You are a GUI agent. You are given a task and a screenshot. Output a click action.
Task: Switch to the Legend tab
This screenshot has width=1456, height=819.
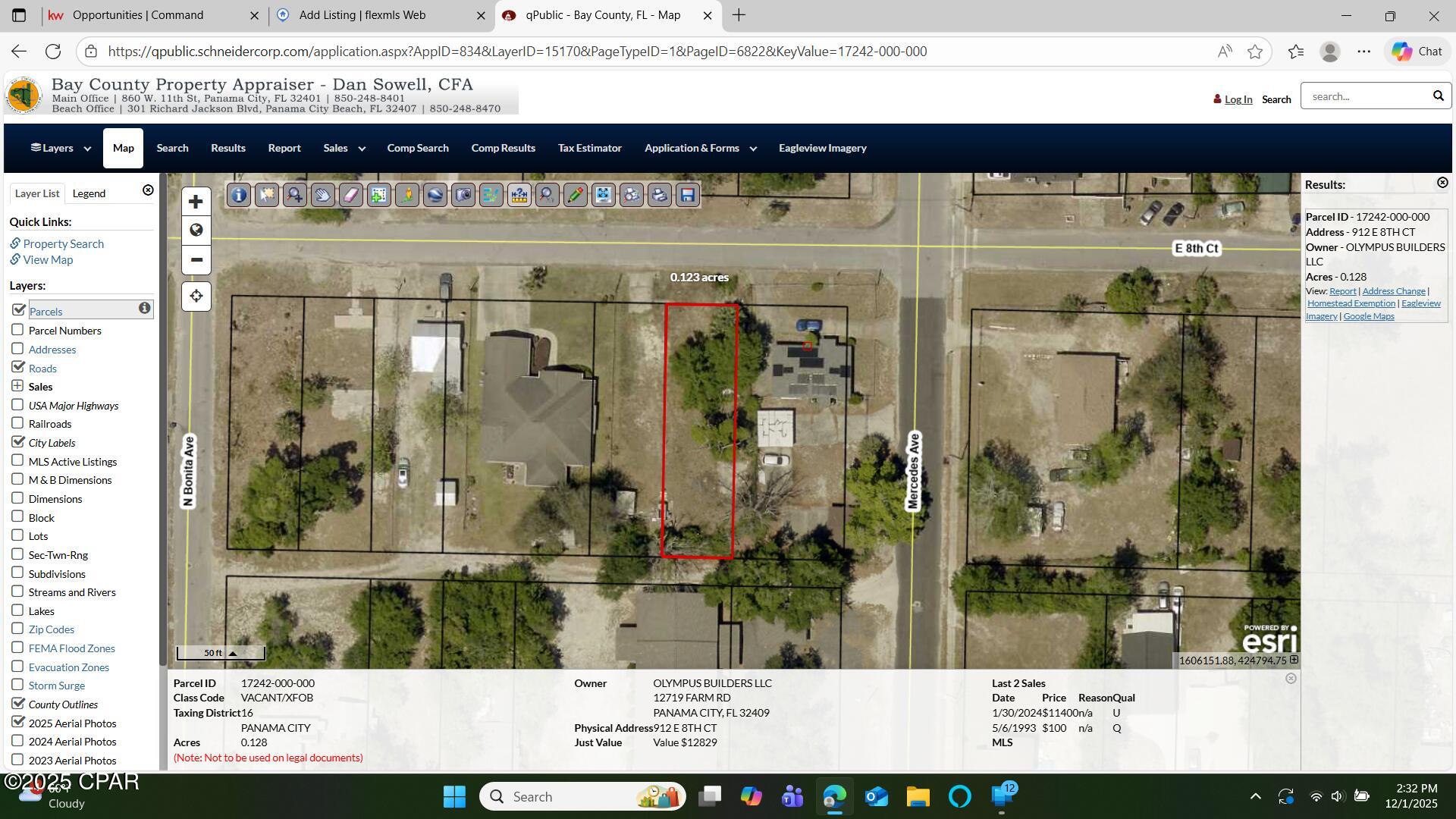89,193
